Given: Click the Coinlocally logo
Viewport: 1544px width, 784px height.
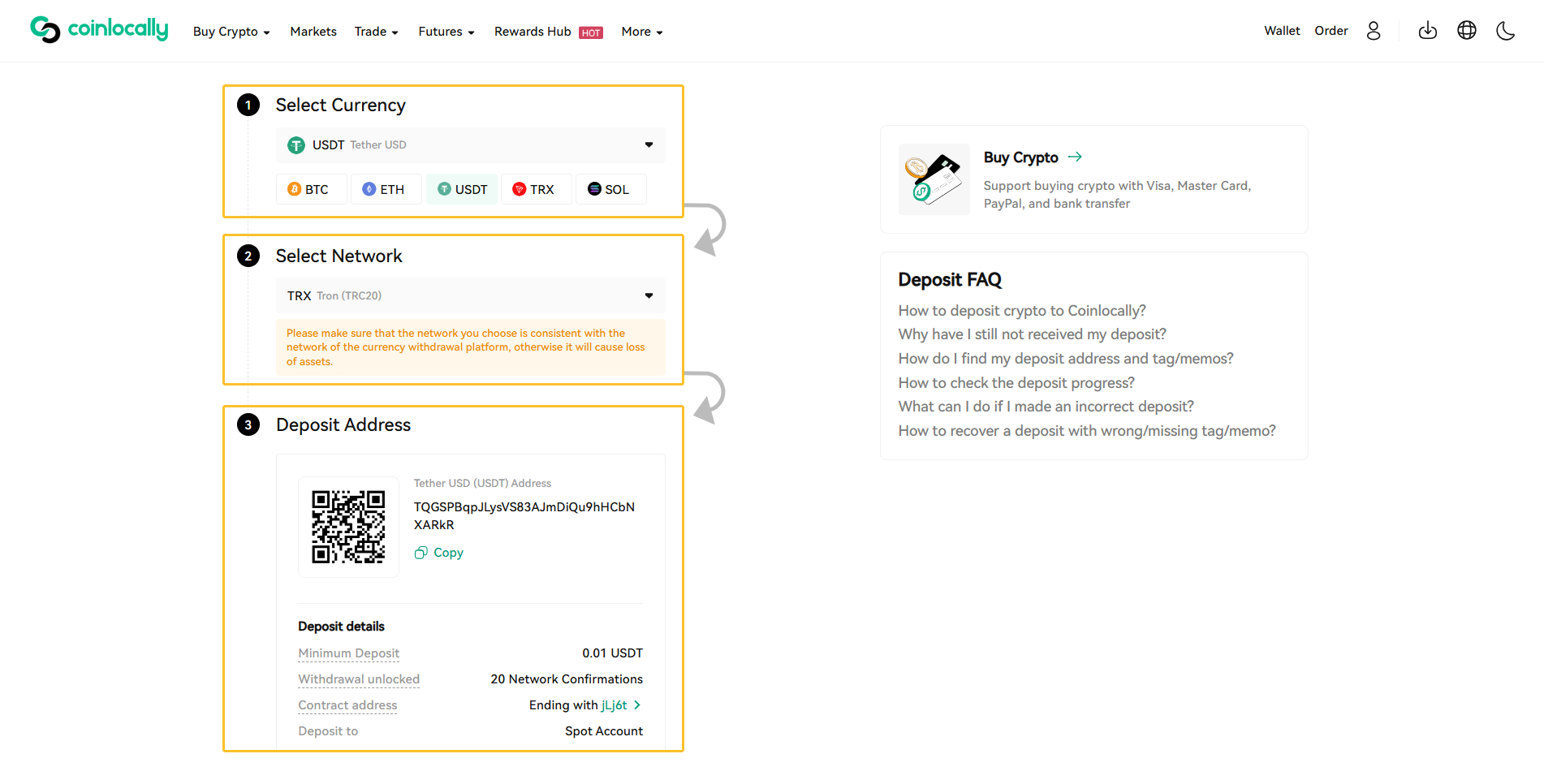Looking at the screenshot, I should pyautogui.click(x=99, y=29).
